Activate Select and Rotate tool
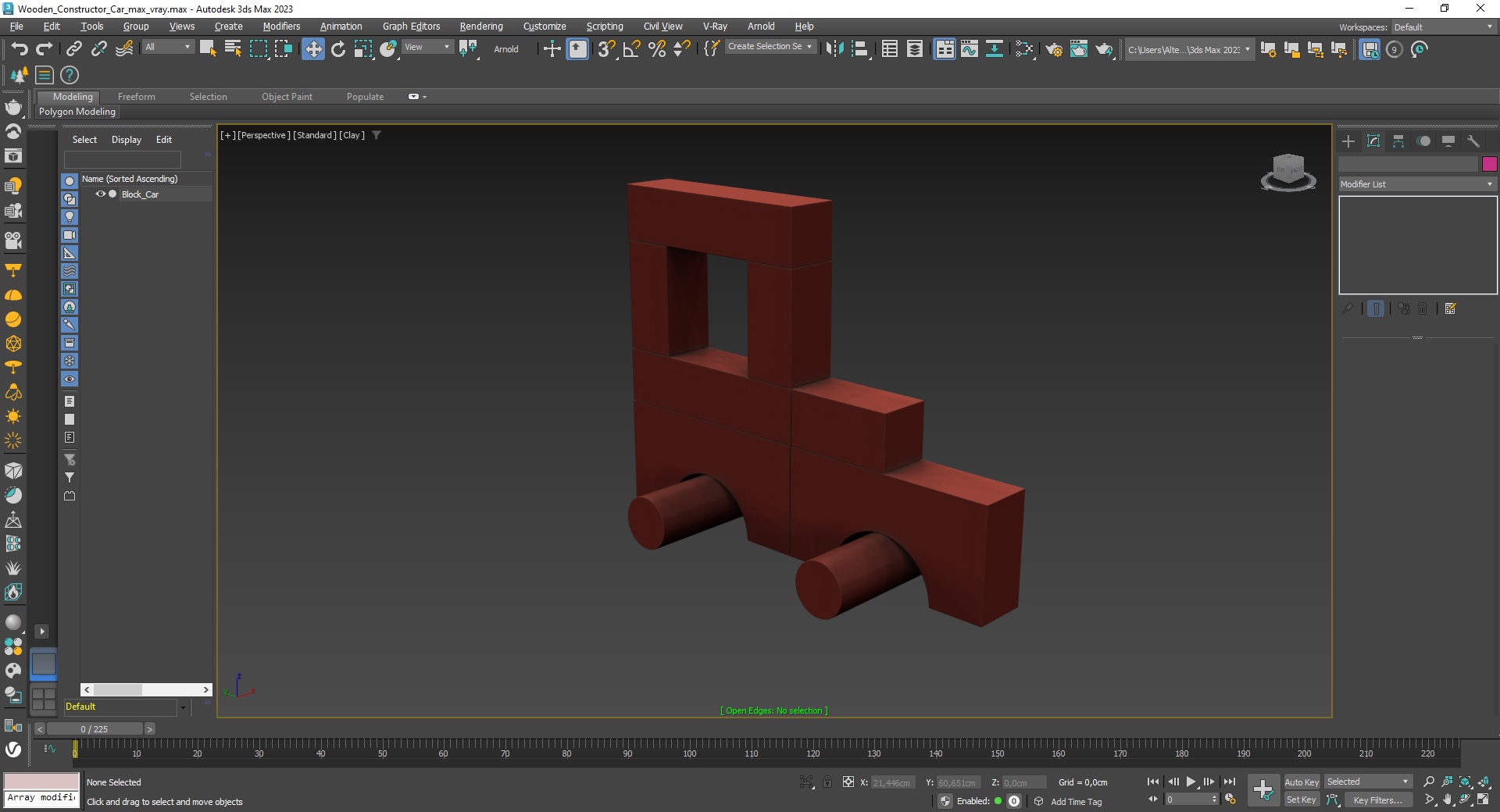 coord(338,49)
